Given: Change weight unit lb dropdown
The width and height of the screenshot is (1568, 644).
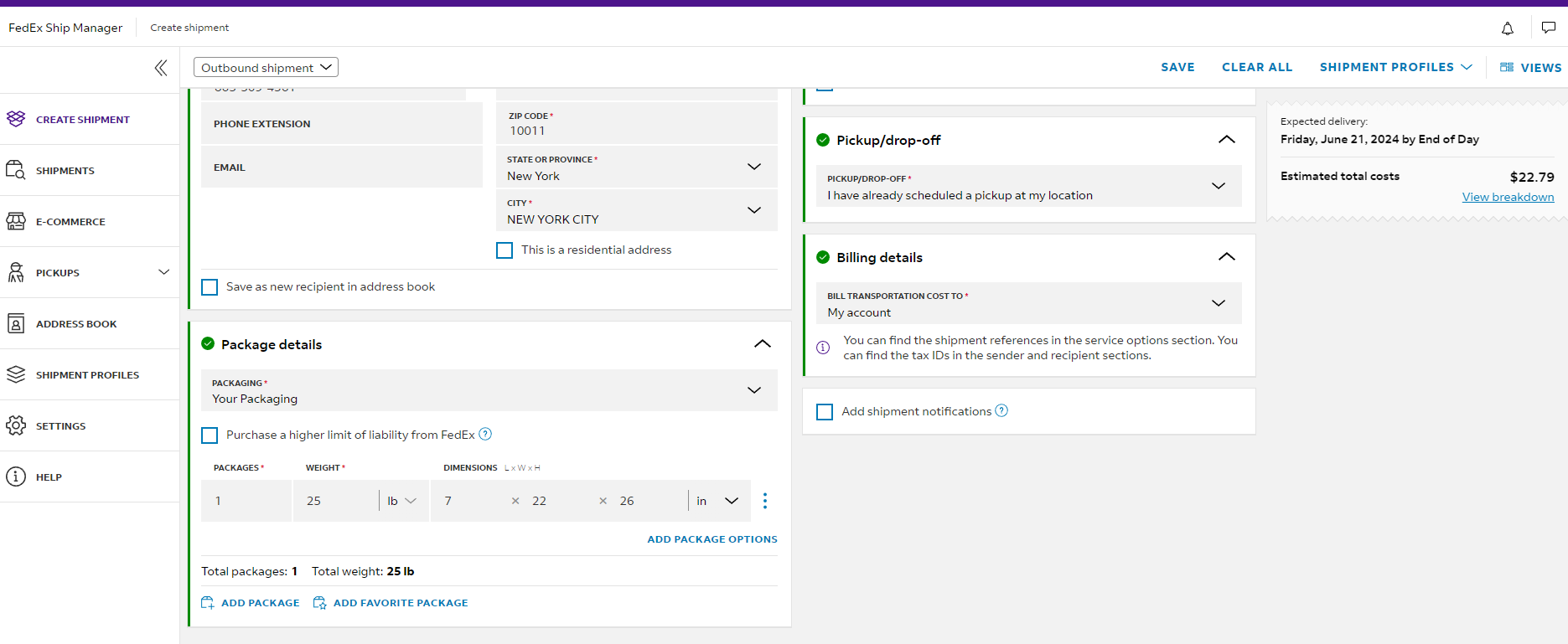Looking at the screenshot, I should [403, 501].
